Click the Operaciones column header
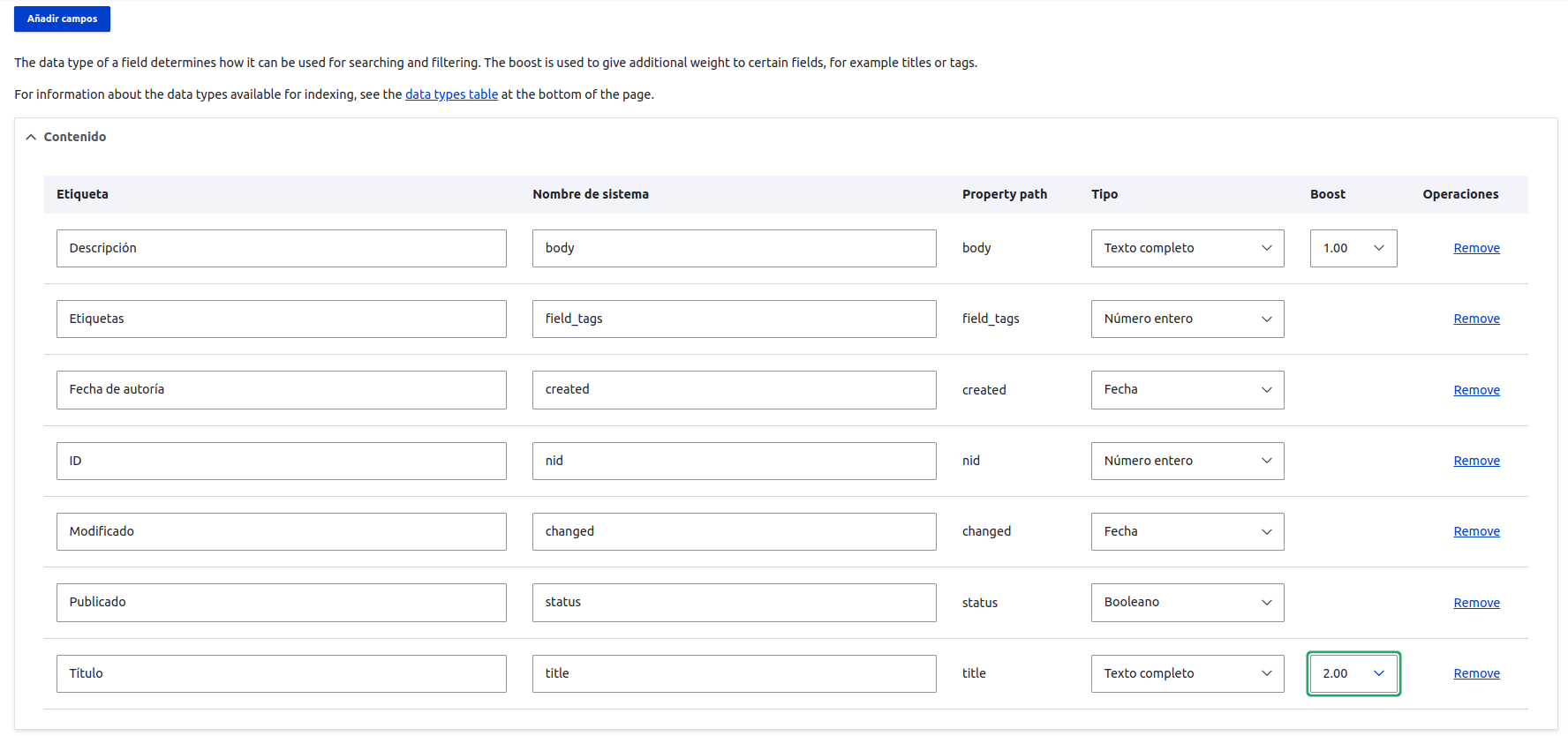This screenshot has height=736, width=1568. click(1460, 194)
